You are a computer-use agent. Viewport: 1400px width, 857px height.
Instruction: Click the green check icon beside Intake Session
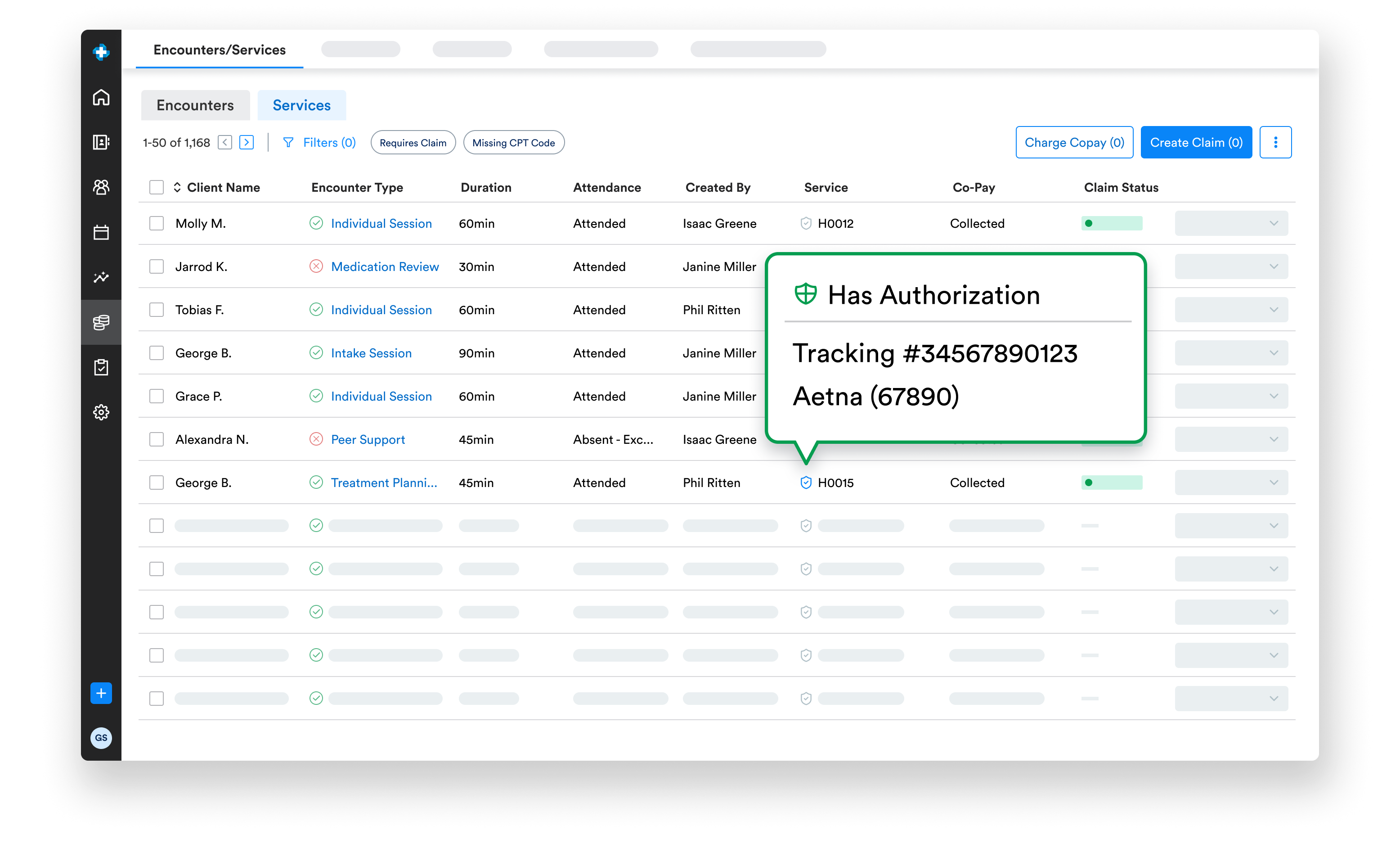click(316, 352)
